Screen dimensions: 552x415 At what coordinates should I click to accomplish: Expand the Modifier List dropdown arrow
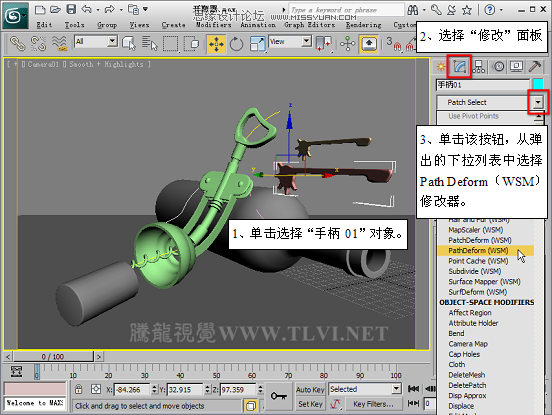[x=538, y=102]
